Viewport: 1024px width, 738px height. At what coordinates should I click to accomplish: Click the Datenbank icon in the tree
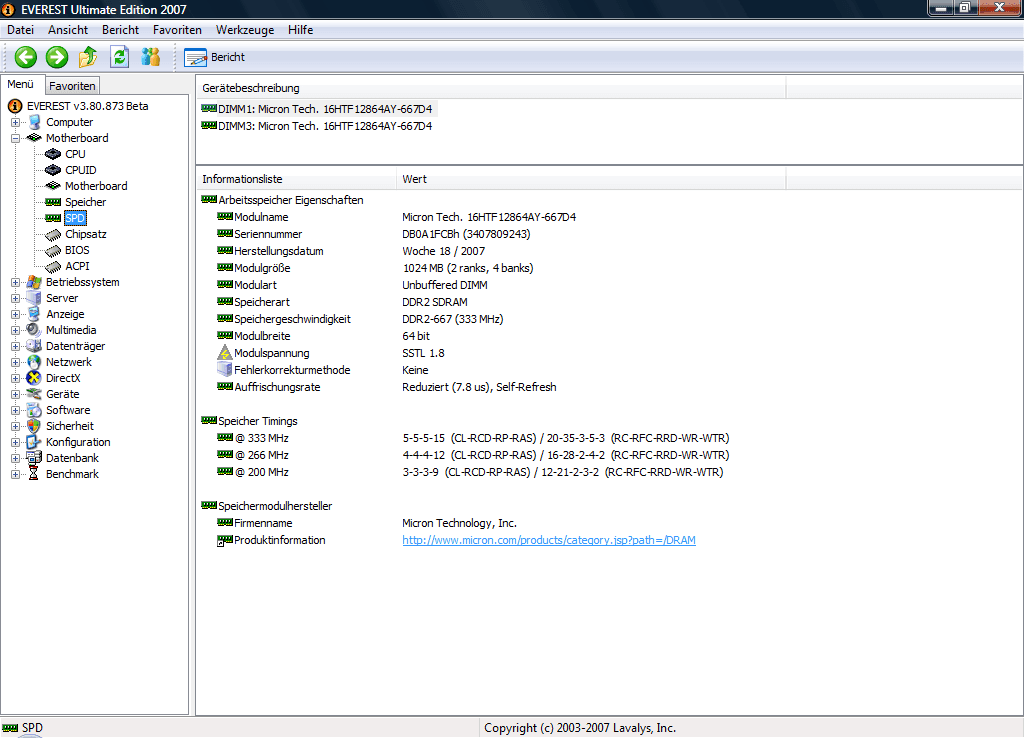tap(34, 458)
